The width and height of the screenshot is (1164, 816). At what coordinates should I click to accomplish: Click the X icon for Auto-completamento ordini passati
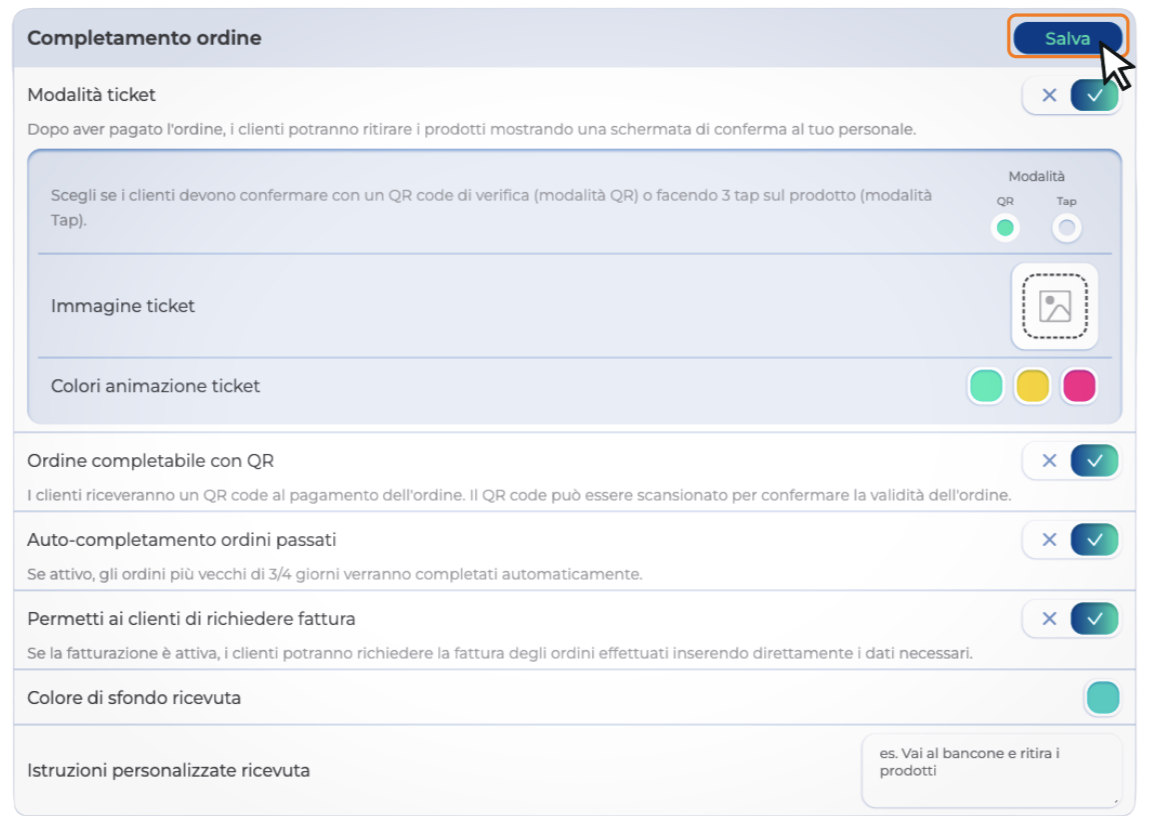coord(1049,540)
